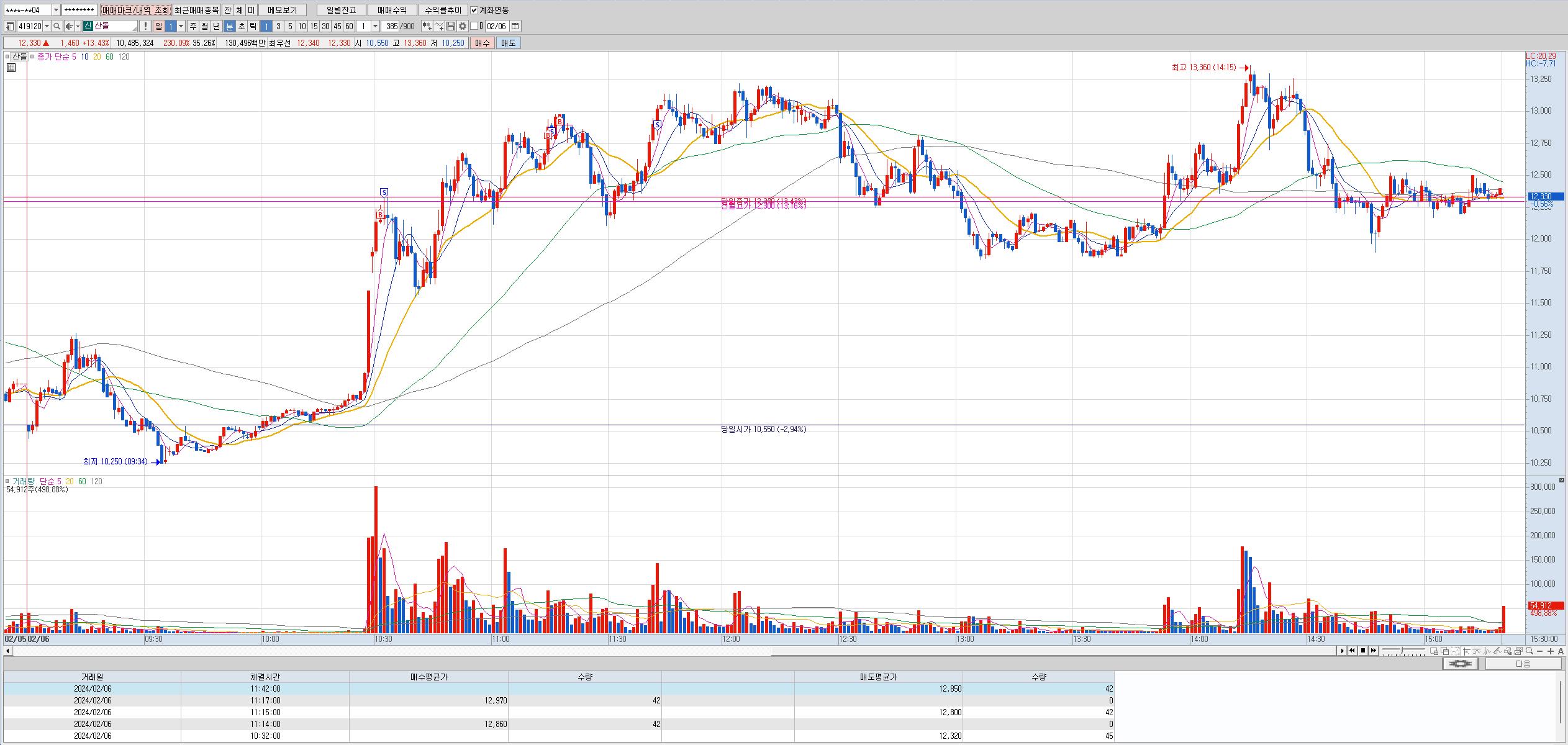
Task: Toggle the 계좌연동 checkbox
Action: pos(474,10)
